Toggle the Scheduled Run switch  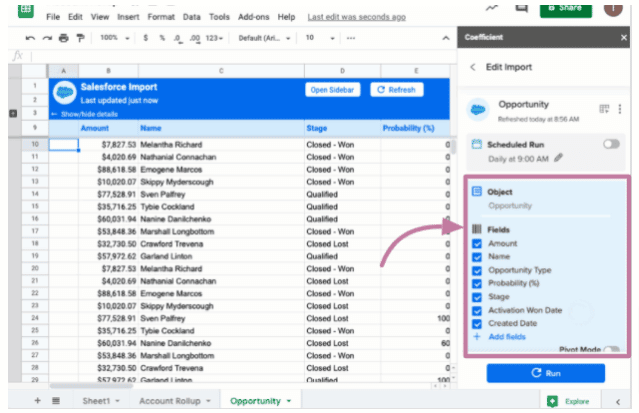(611, 144)
